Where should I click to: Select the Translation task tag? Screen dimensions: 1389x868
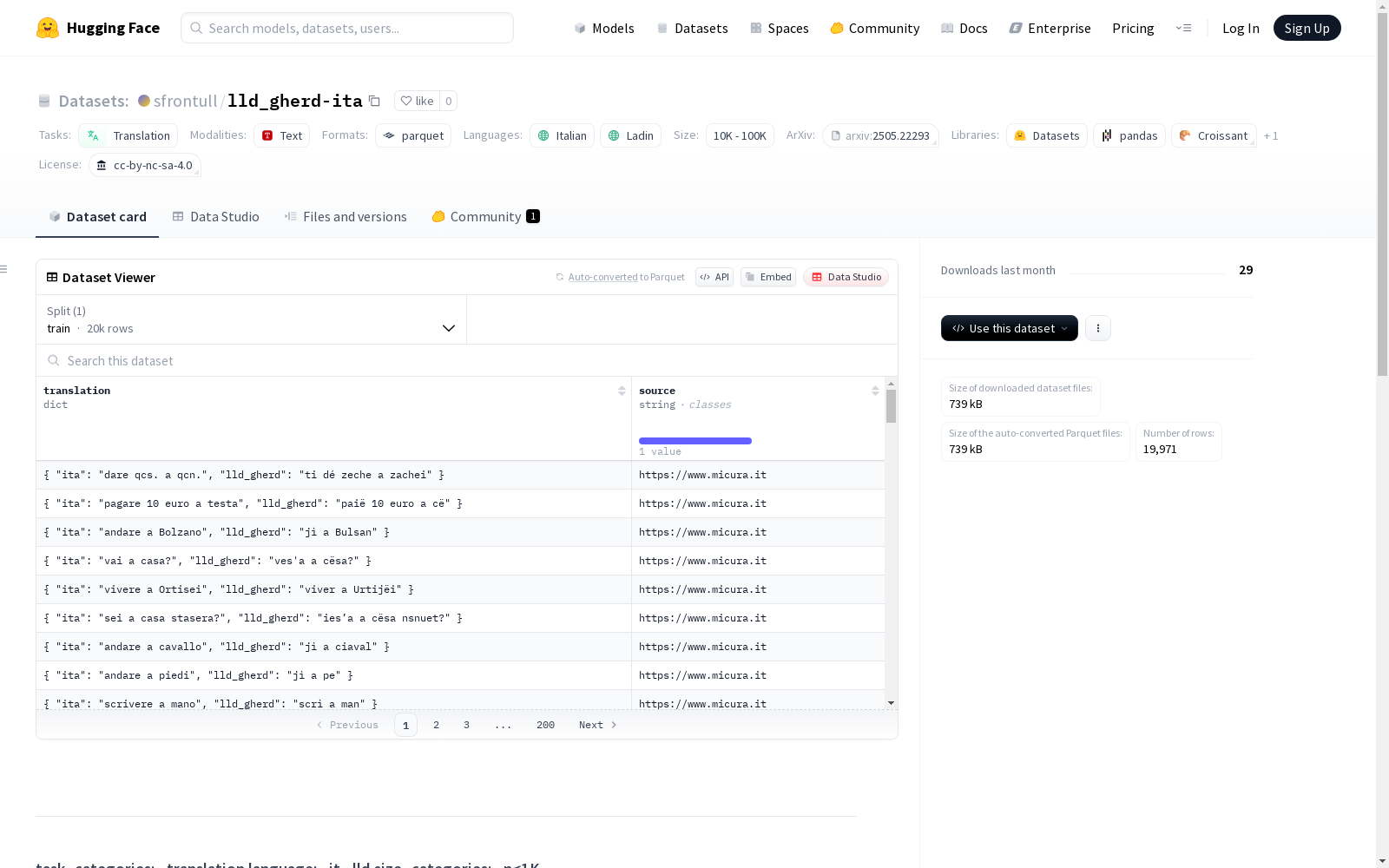(128, 135)
